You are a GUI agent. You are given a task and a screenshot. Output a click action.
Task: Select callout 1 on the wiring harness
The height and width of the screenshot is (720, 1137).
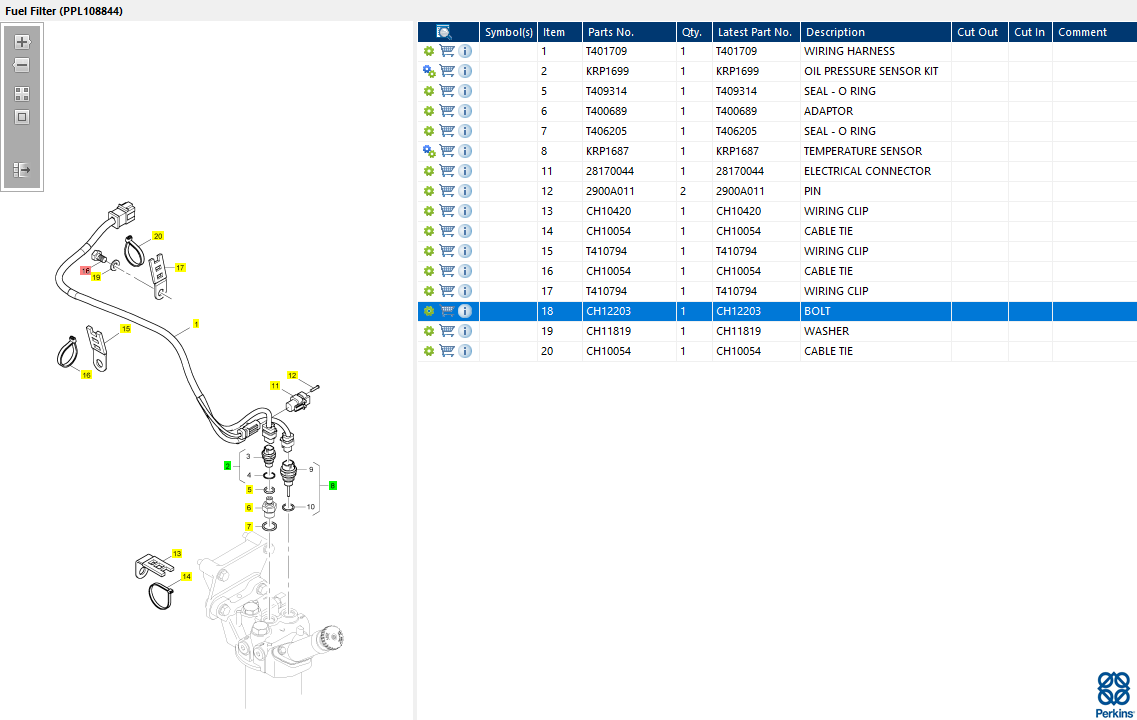click(196, 324)
